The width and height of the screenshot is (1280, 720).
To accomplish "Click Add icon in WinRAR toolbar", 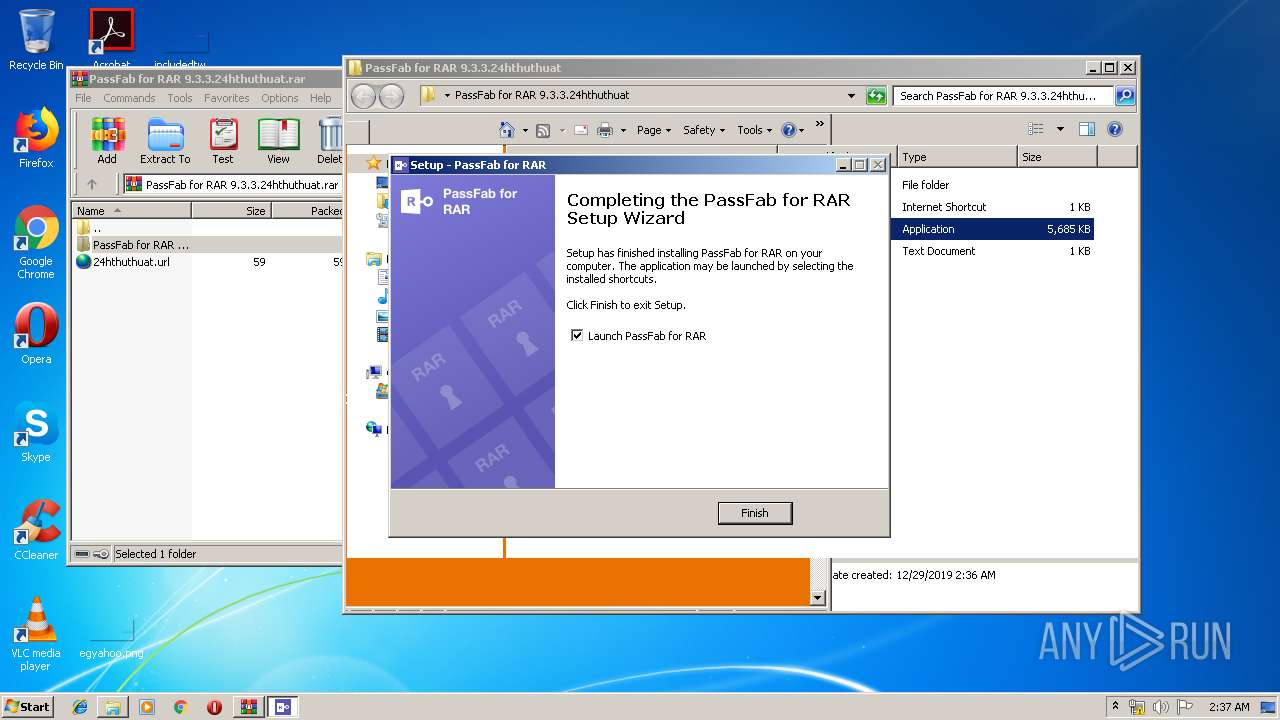I will [x=107, y=141].
